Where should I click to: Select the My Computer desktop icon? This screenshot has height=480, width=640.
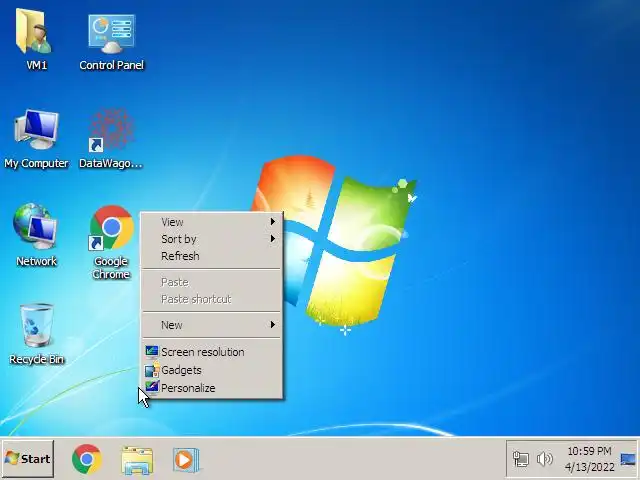pyautogui.click(x=36, y=129)
